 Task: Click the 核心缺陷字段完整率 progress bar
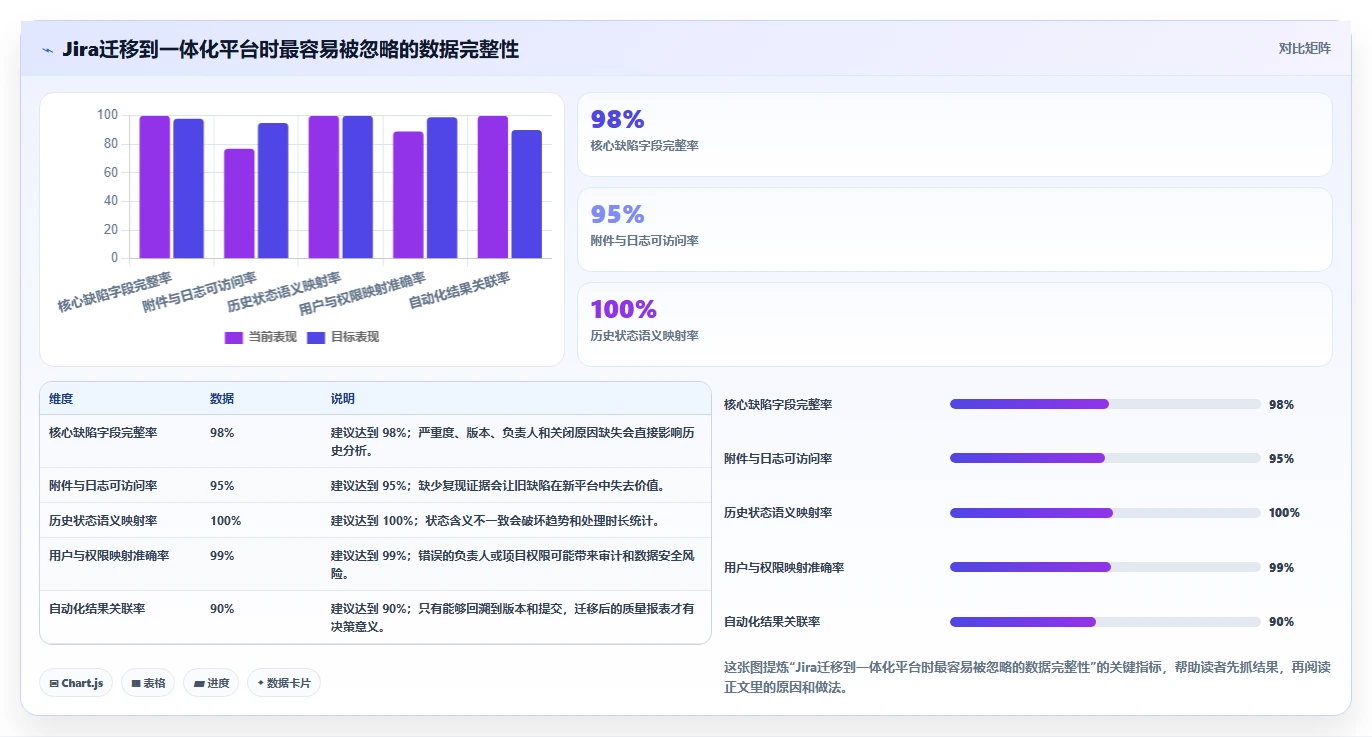[x=1105, y=404]
